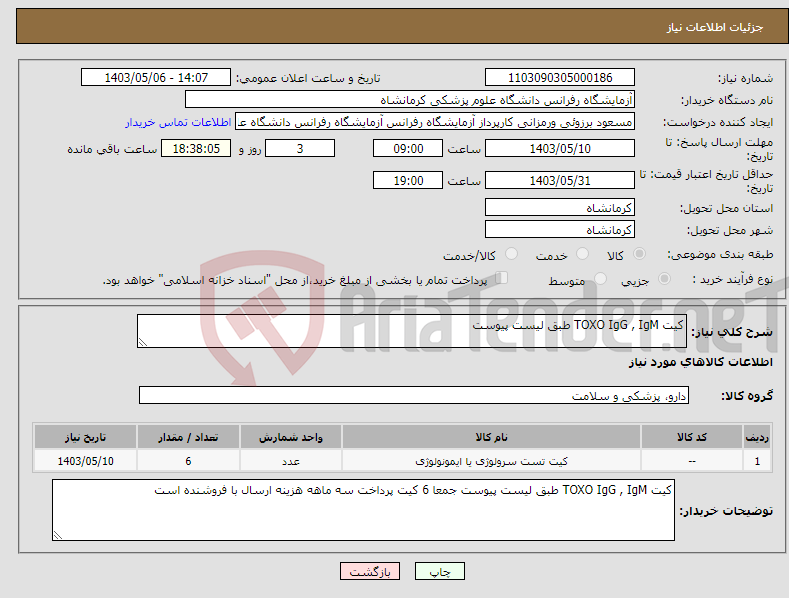Image resolution: width=789 pixels, height=598 pixels.
Task: Click the remaining days field showing 3
Action: 300,148
